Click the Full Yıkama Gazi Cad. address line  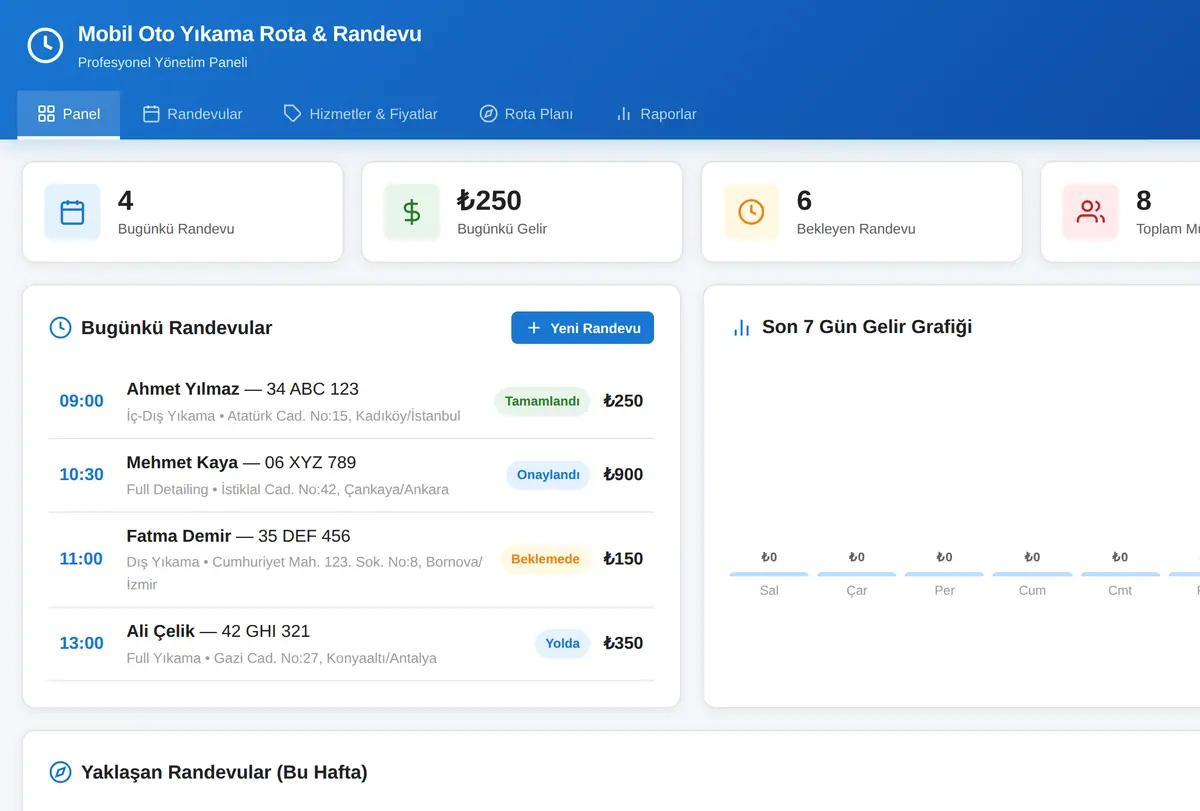pyautogui.click(x=282, y=658)
